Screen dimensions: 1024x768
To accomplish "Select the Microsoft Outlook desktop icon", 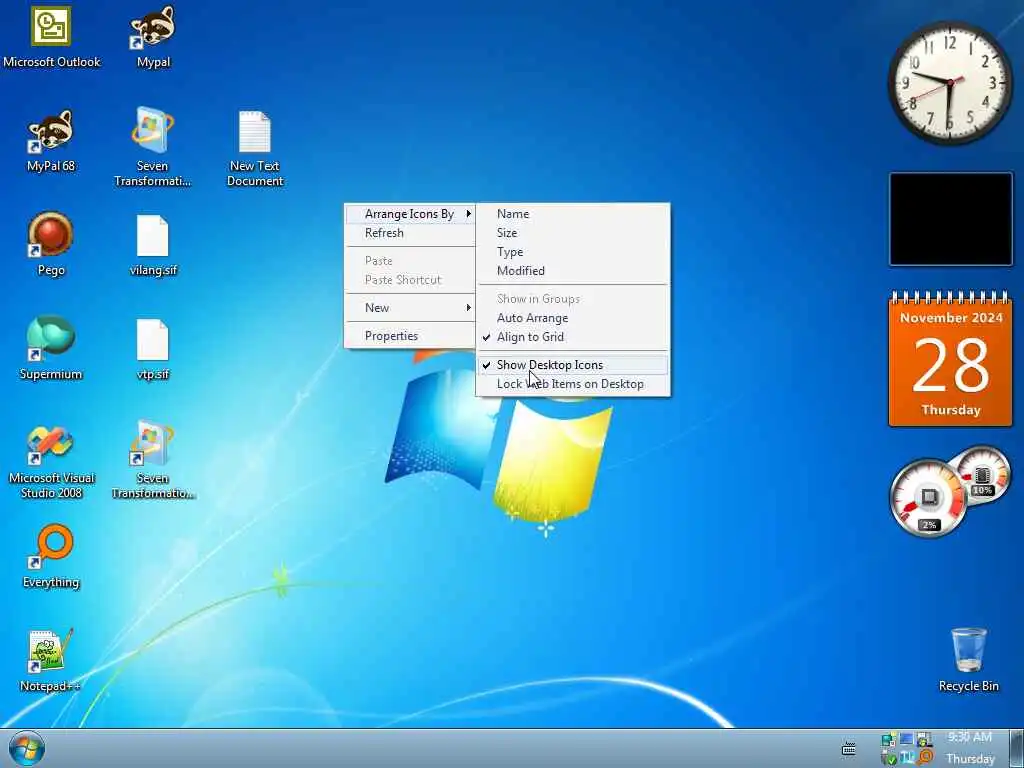I will tap(51, 37).
